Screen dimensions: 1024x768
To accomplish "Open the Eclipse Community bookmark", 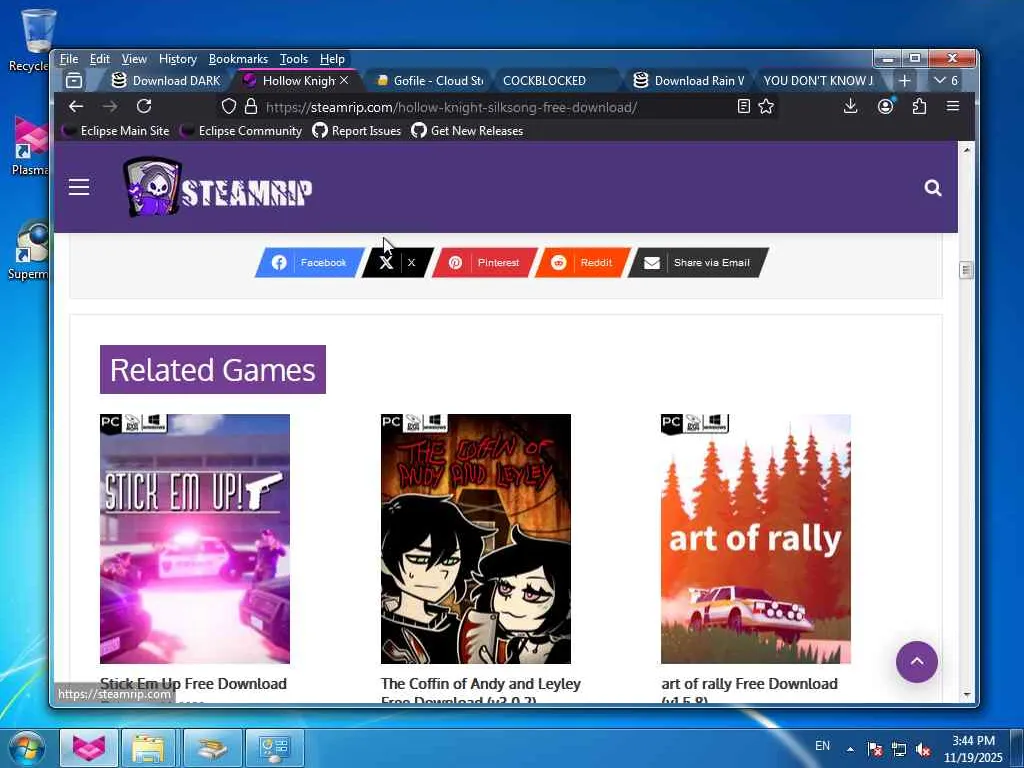I will pos(241,131).
